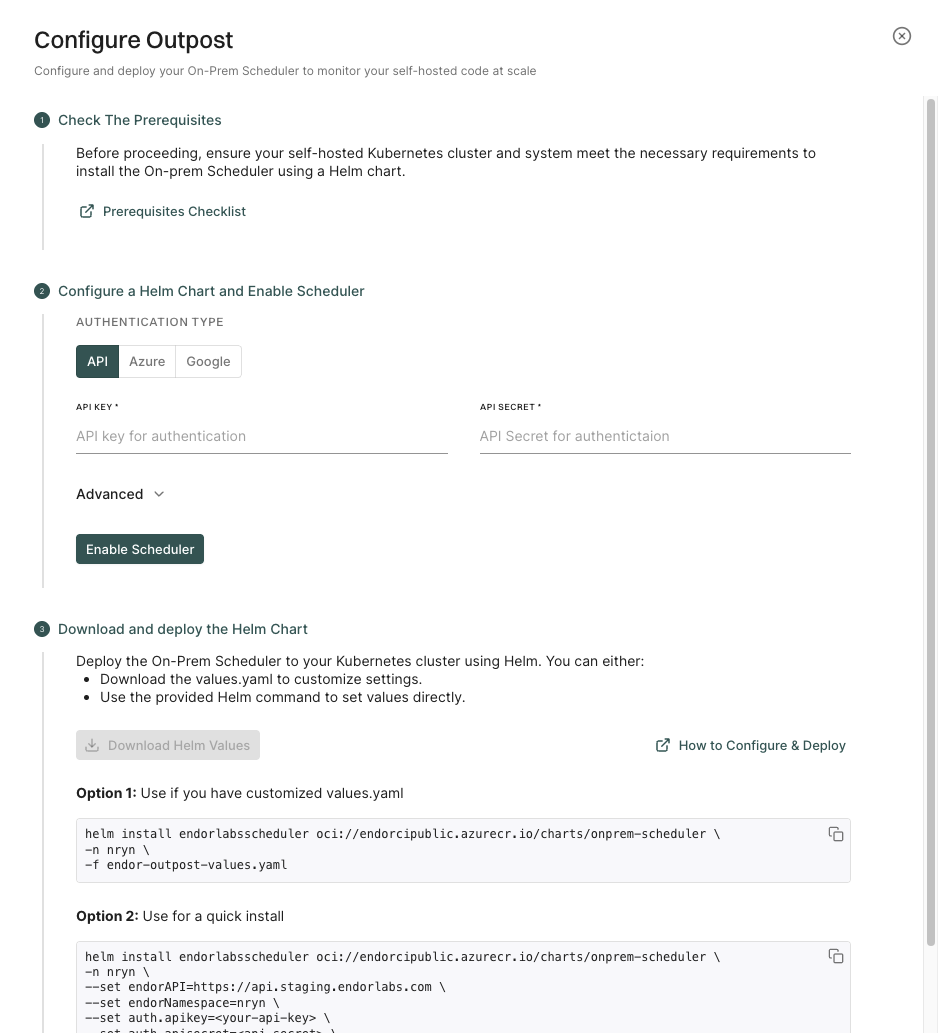Open the Prerequisites Checklist link
This screenshot has height=1033, width=948.
pos(174,211)
